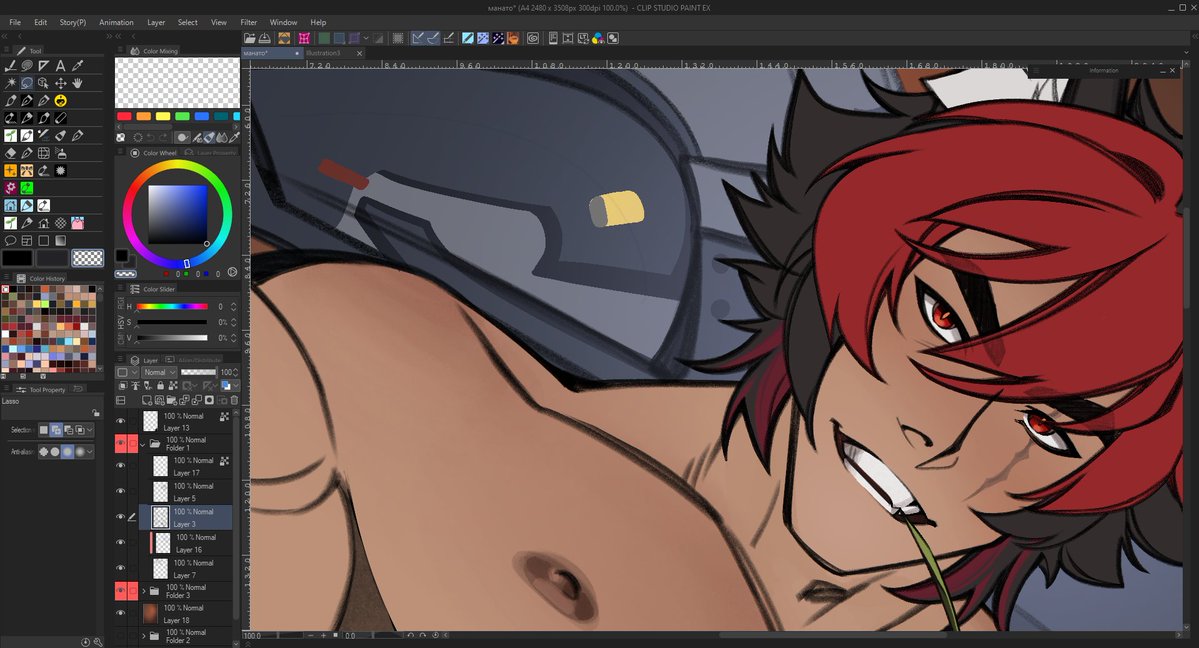The image size is (1199, 648).
Task: Open the Edit menu
Action: coord(41,22)
